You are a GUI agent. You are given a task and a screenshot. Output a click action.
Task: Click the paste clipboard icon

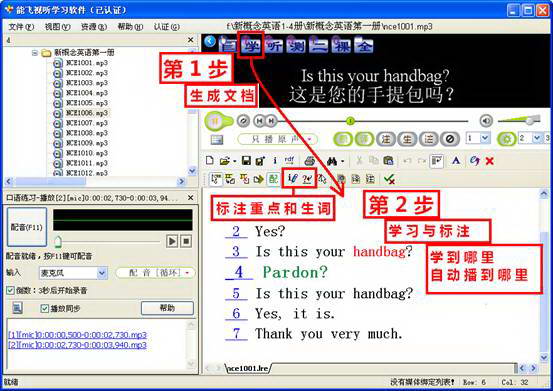388,161
